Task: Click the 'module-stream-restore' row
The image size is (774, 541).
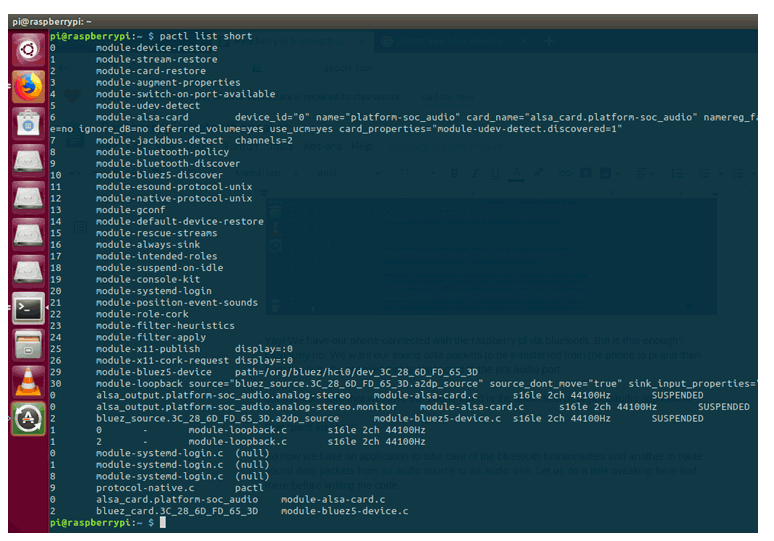Action: pos(156,59)
